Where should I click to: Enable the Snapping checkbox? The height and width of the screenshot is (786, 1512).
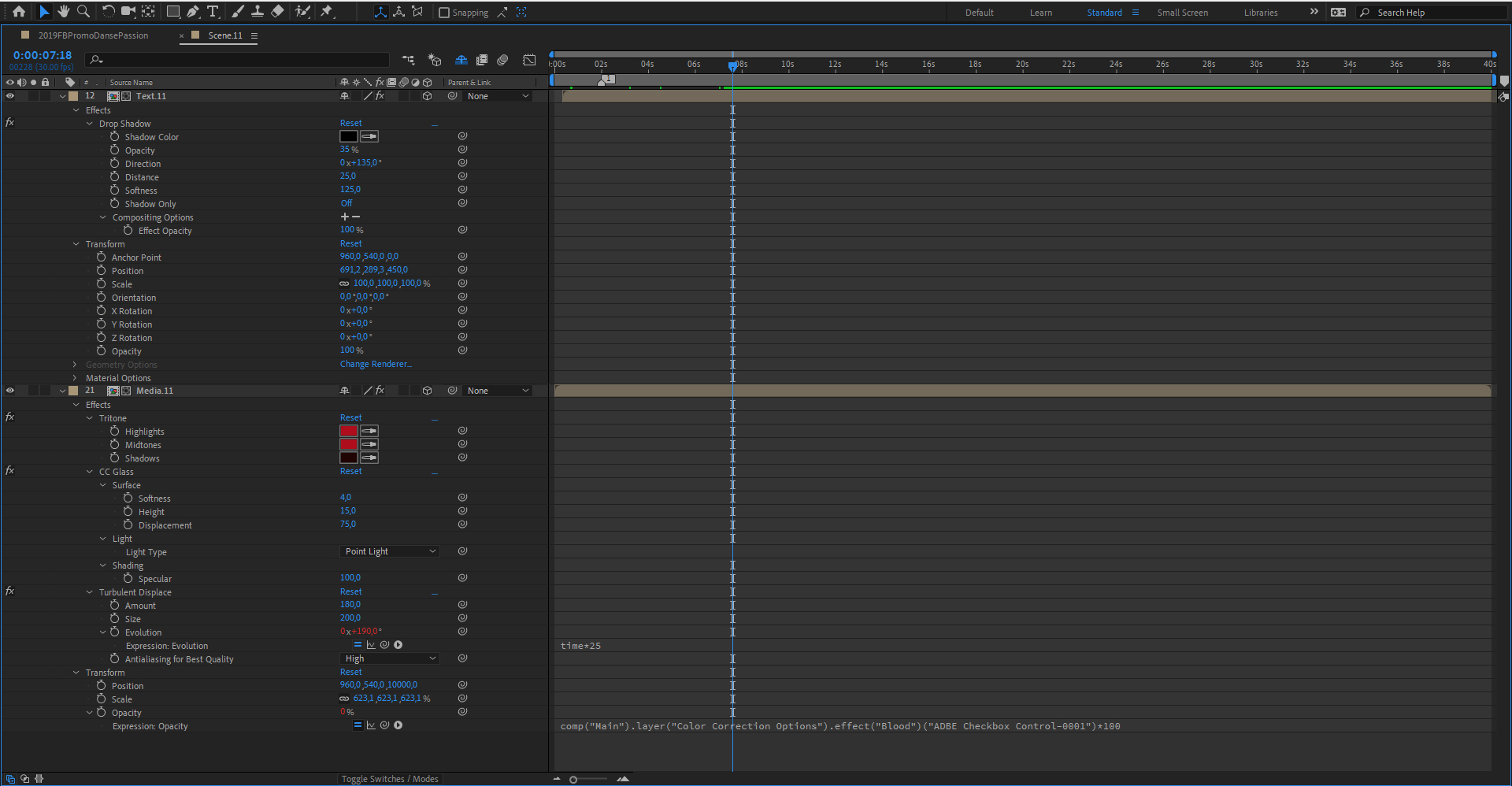(444, 13)
